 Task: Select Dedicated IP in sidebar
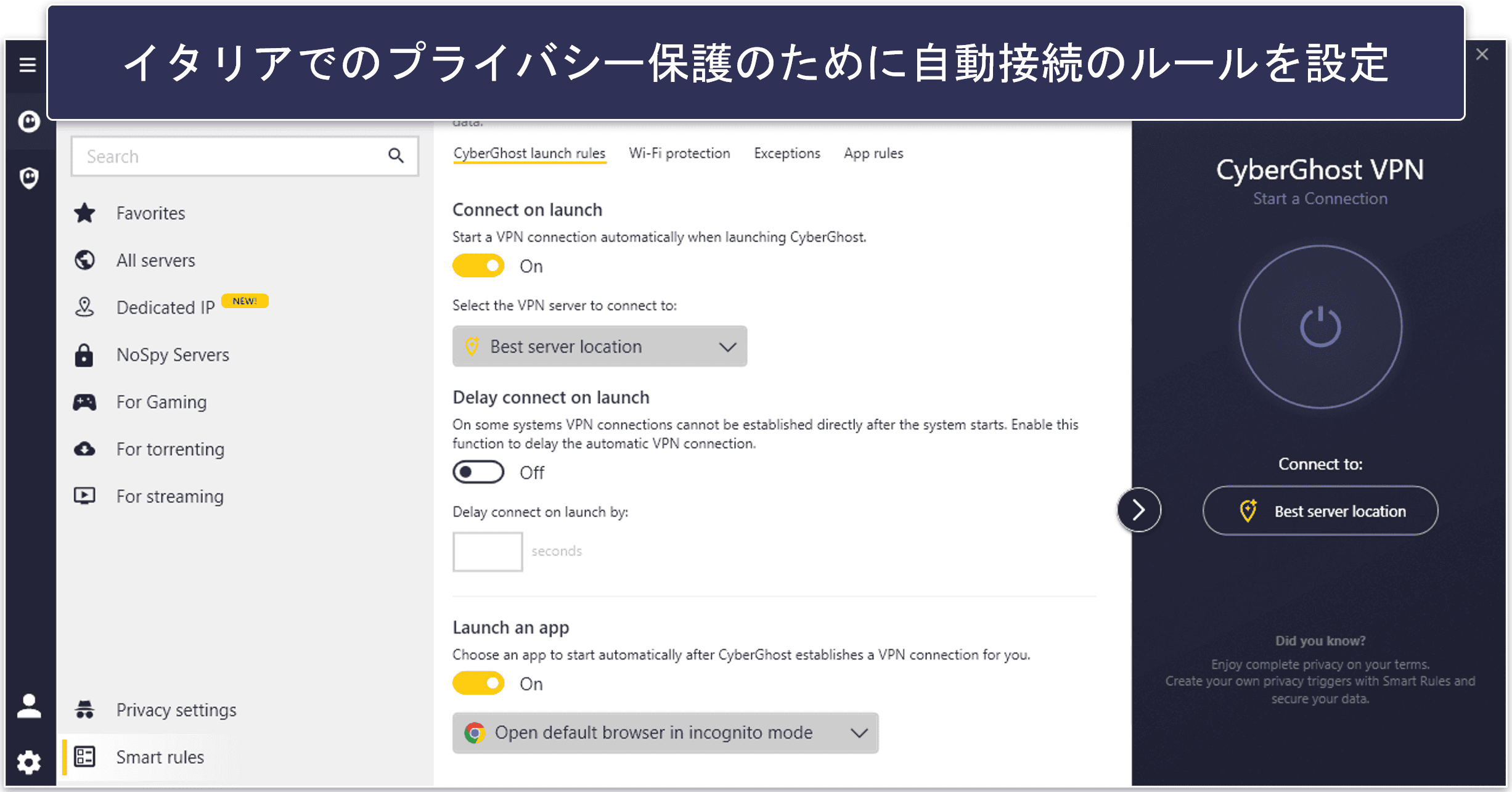point(166,308)
